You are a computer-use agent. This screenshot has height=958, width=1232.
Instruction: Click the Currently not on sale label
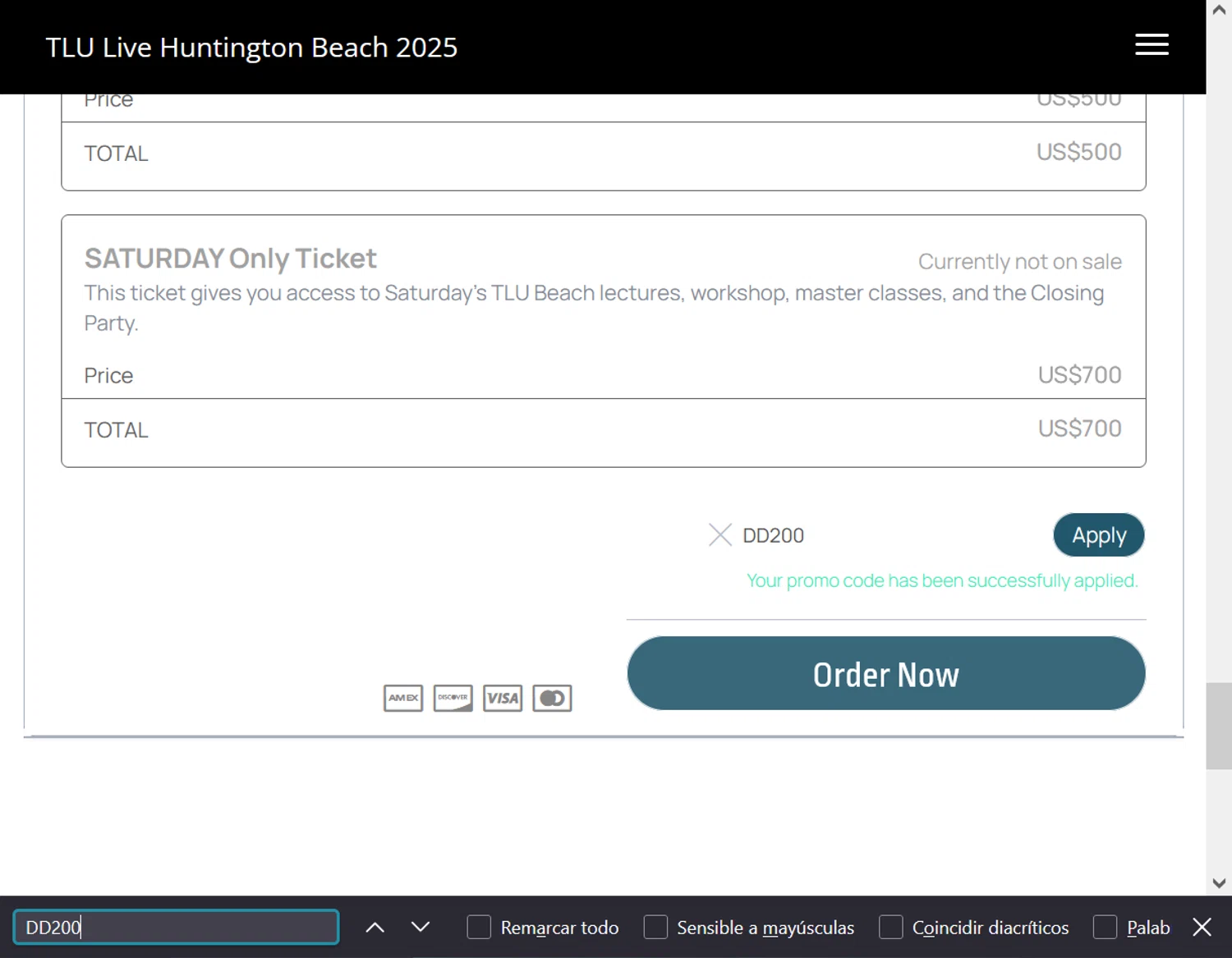click(1020, 262)
